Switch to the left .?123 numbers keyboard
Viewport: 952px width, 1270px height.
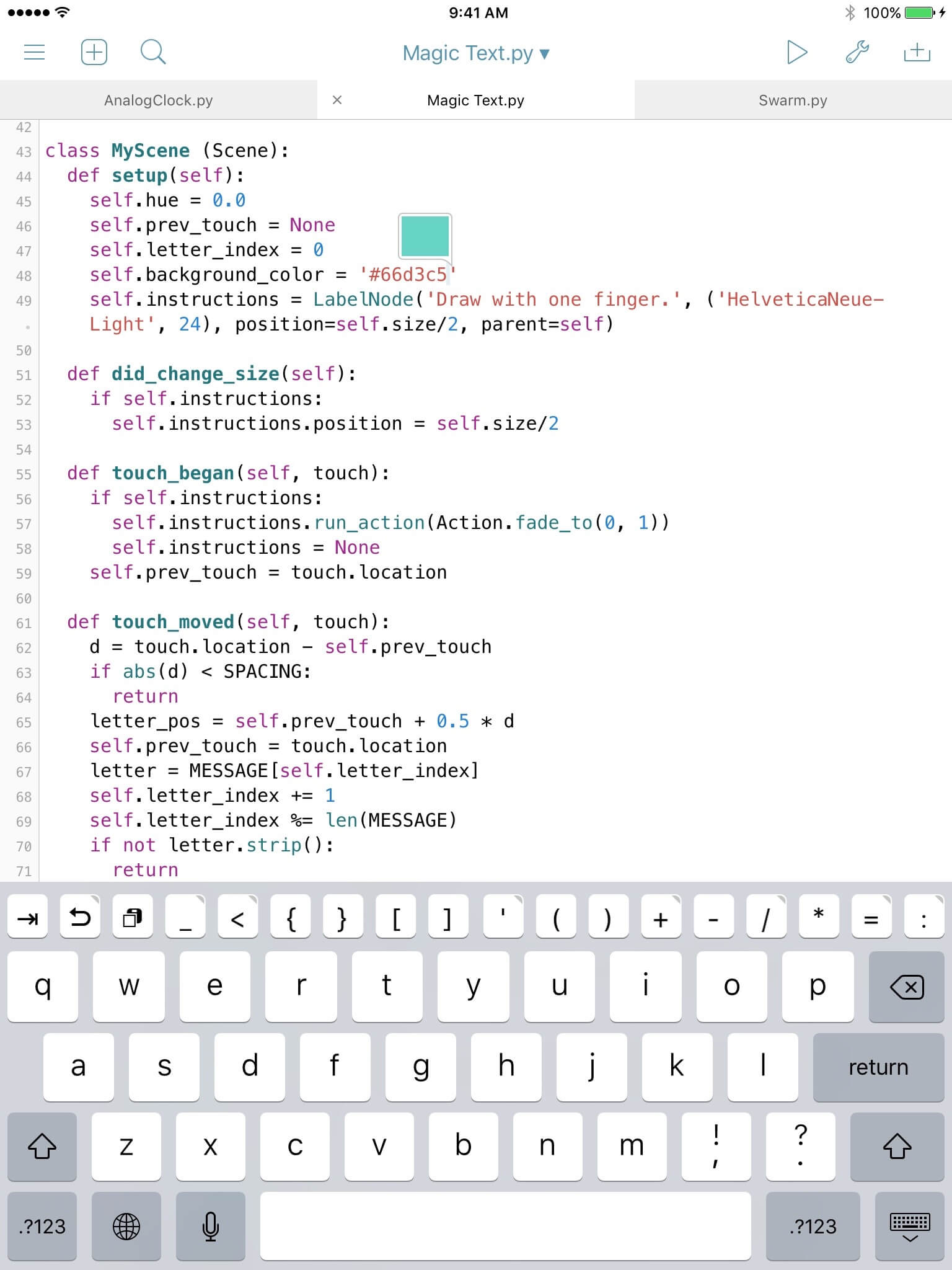click(42, 1226)
